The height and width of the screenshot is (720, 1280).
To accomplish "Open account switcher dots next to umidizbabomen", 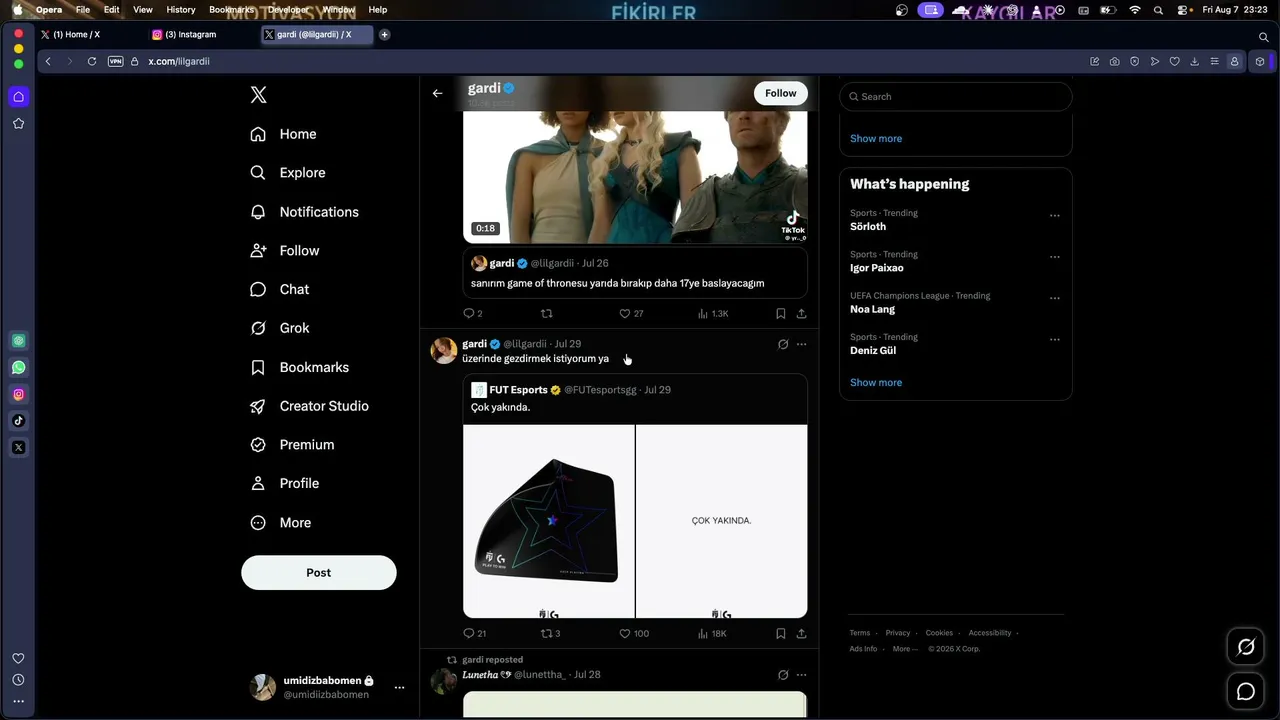I will click(x=399, y=688).
